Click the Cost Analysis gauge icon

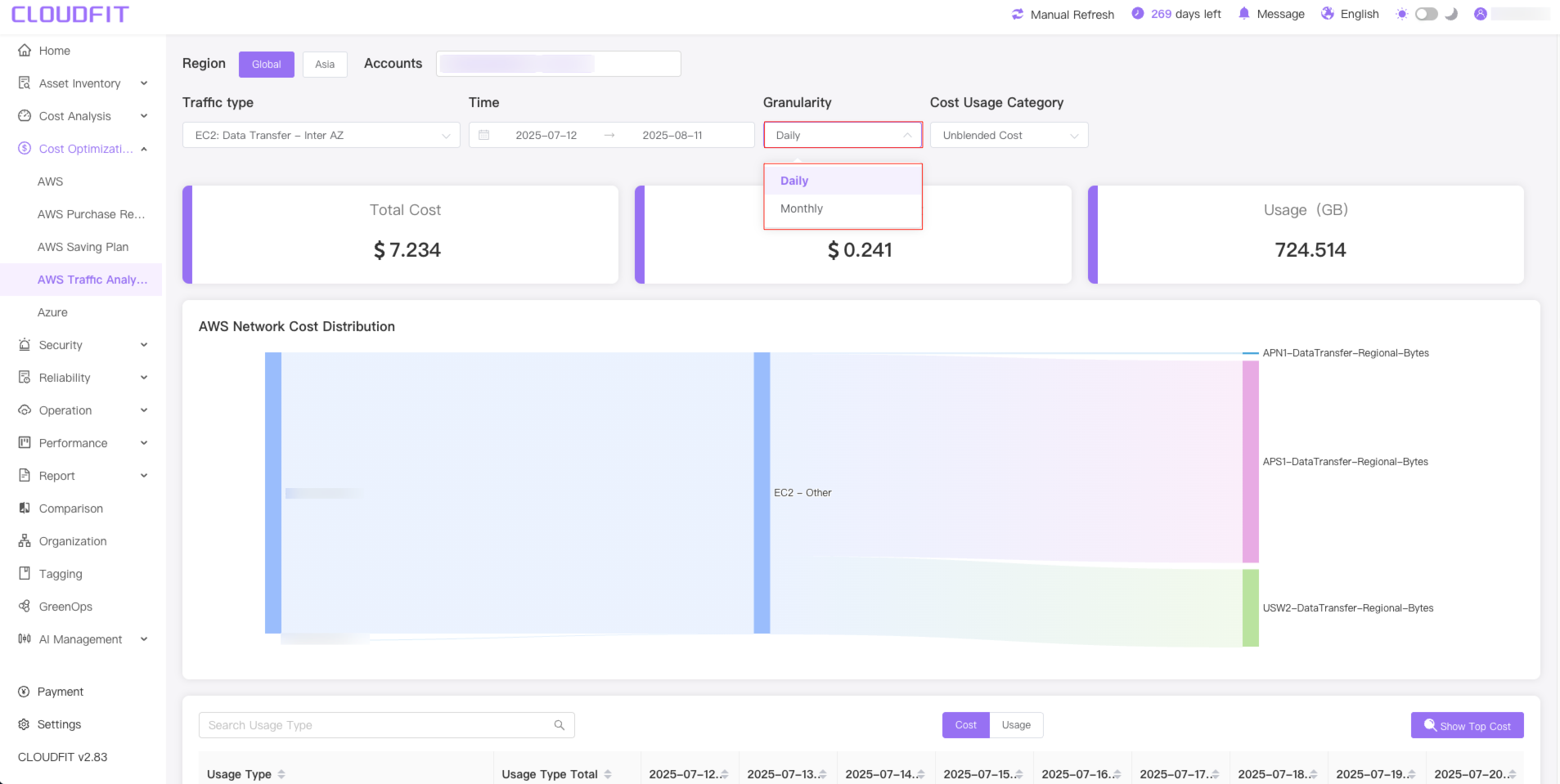pyautogui.click(x=25, y=115)
